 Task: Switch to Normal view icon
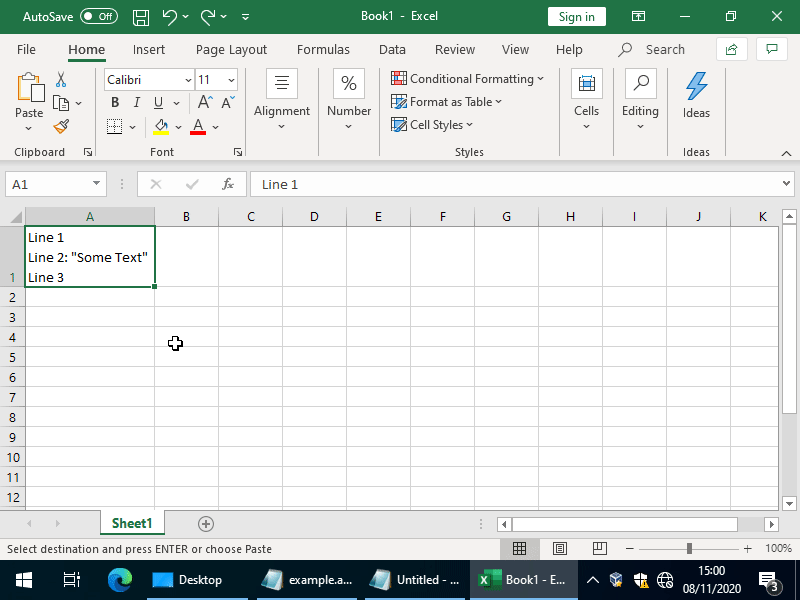(x=519, y=548)
